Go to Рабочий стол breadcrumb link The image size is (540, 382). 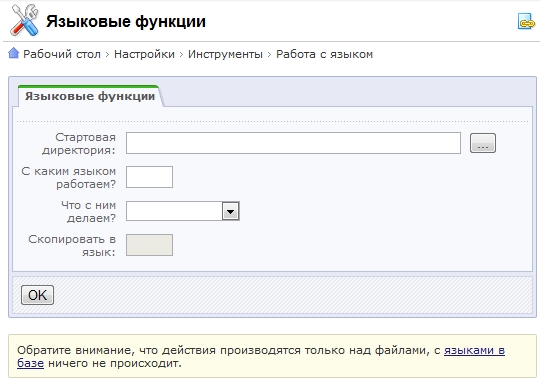tap(62, 54)
